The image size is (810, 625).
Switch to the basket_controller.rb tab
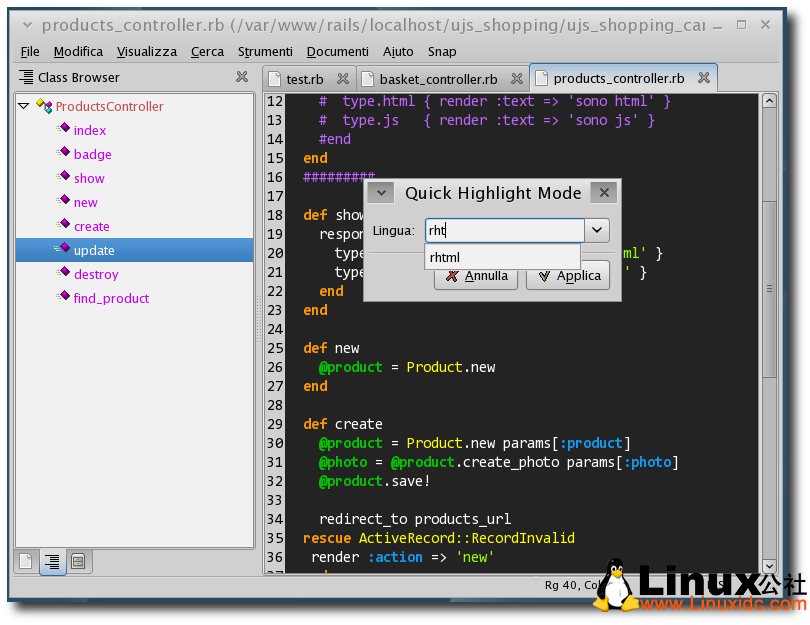(x=438, y=79)
